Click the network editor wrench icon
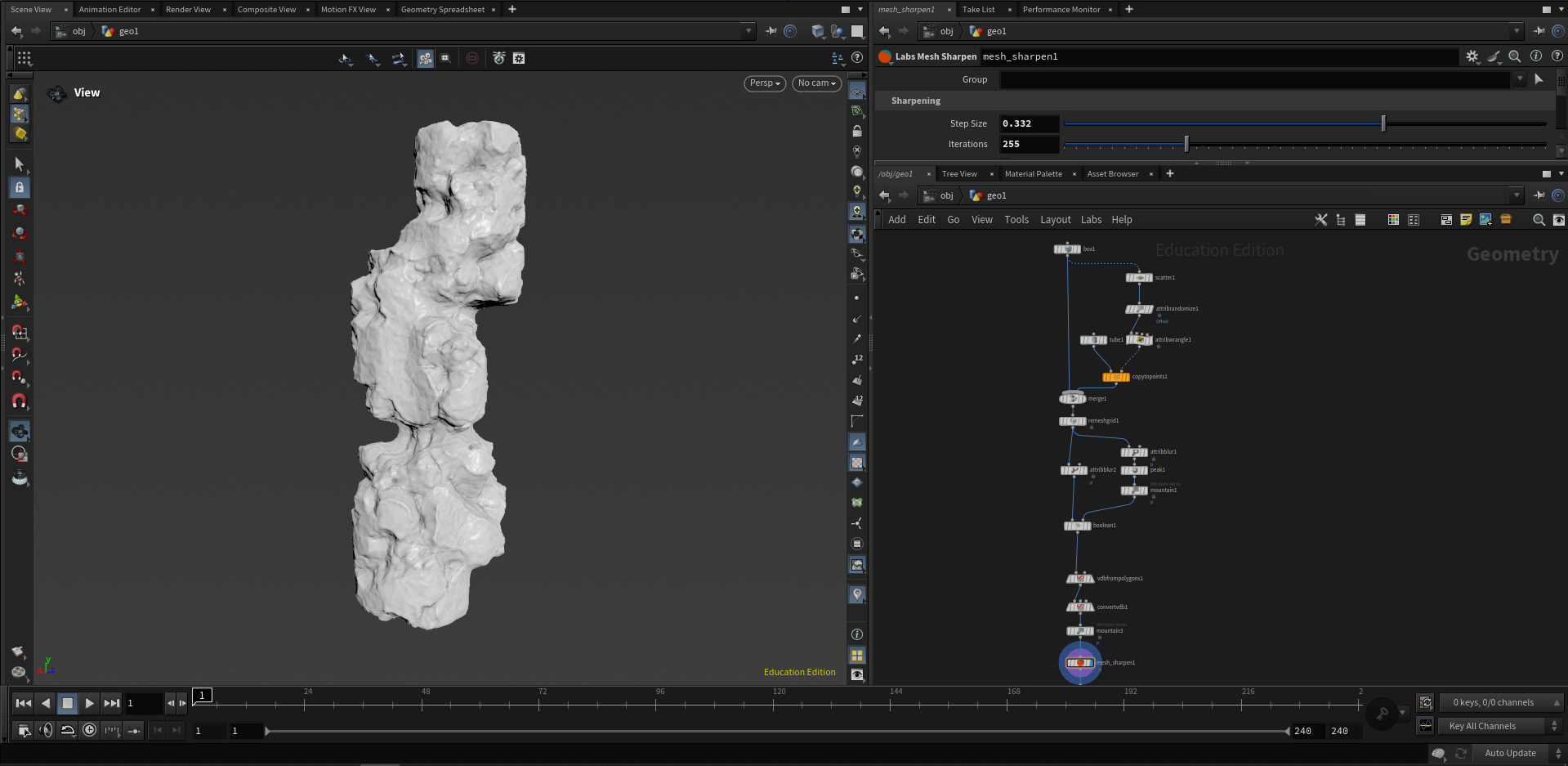Screen dimensions: 1568x766 (x=1320, y=220)
